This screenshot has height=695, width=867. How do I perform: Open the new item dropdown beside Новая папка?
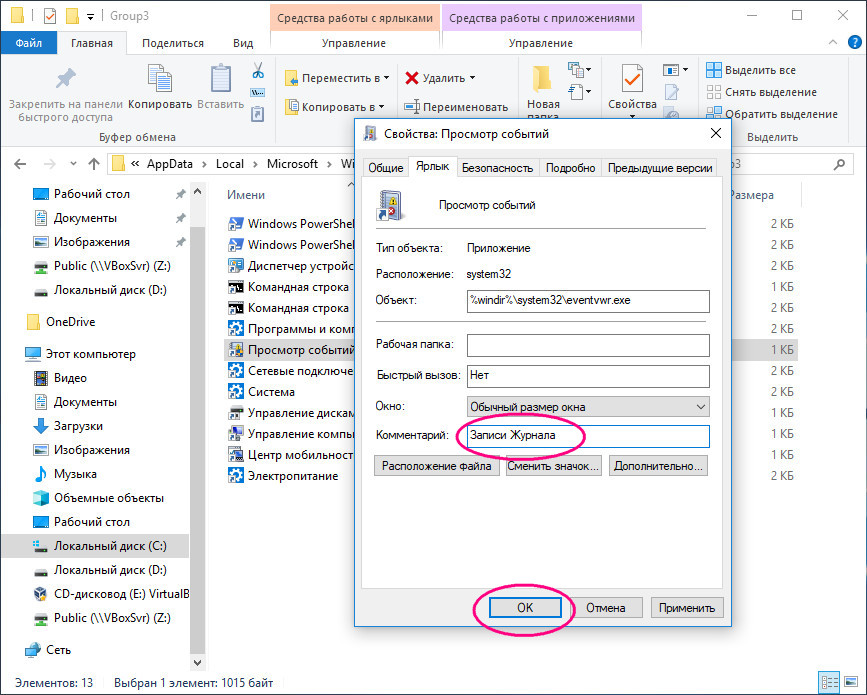pyautogui.click(x=578, y=70)
